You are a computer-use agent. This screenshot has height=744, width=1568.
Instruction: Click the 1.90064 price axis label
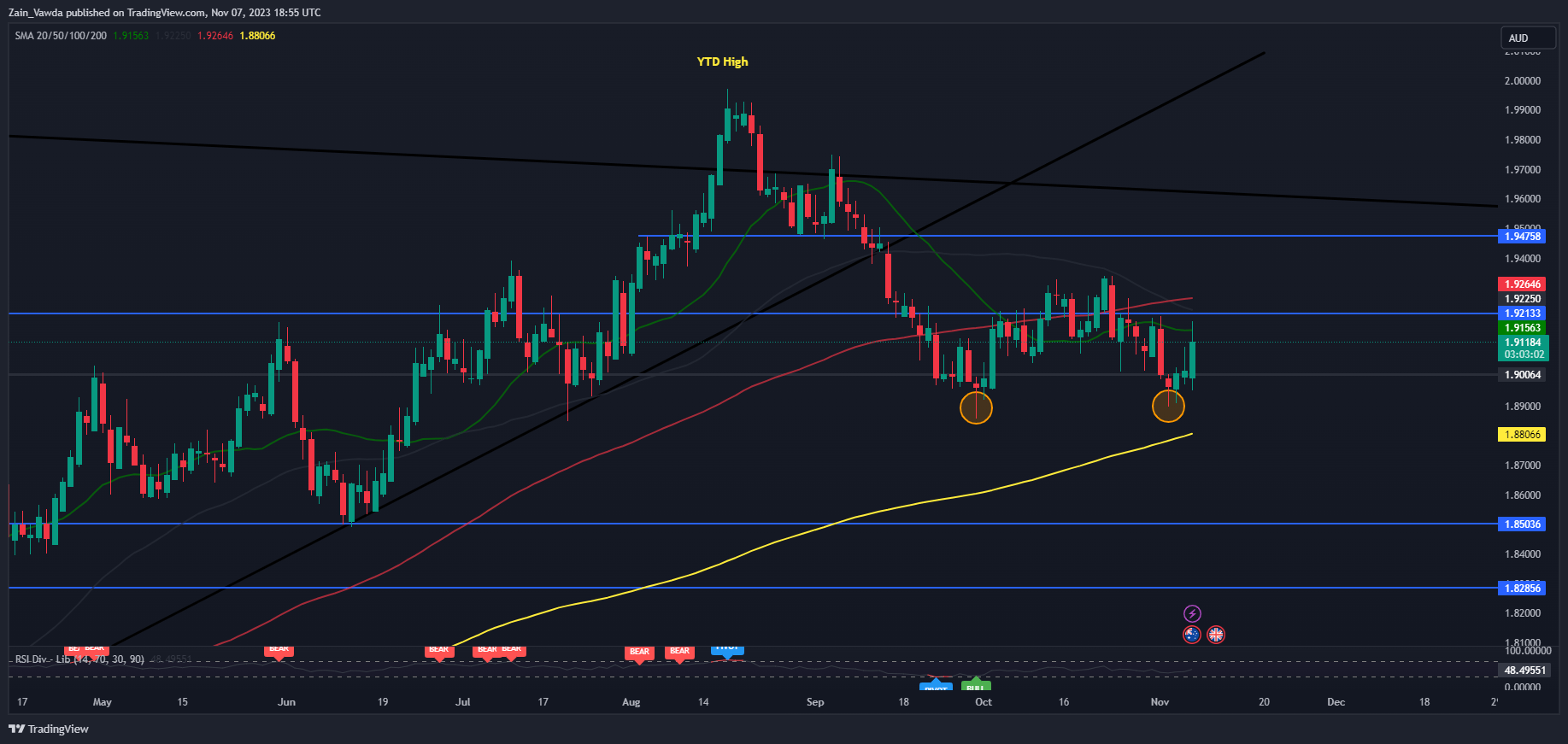click(x=1523, y=375)
